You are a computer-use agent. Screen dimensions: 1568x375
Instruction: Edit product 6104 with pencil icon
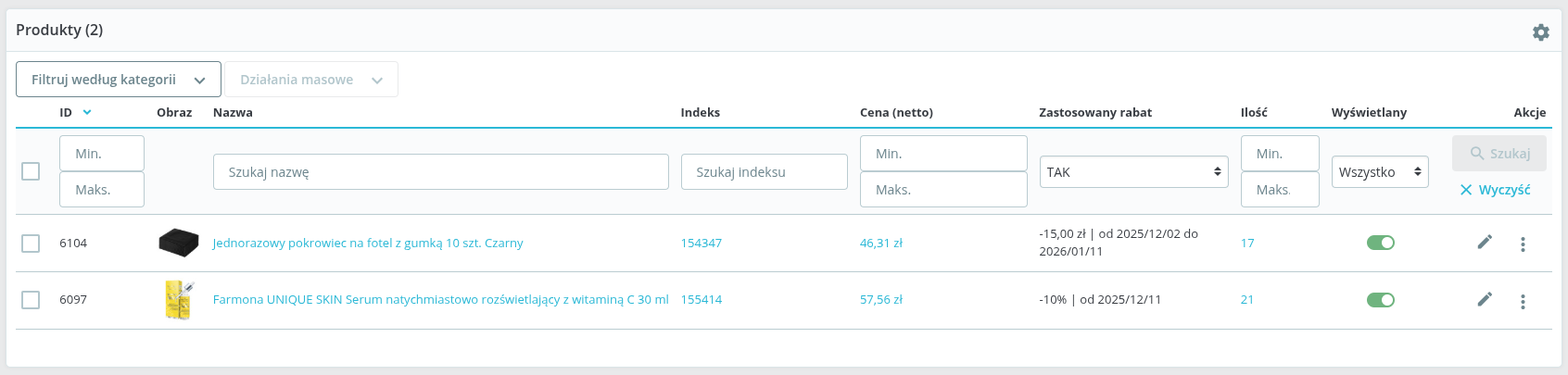(x=1484, y=243)
